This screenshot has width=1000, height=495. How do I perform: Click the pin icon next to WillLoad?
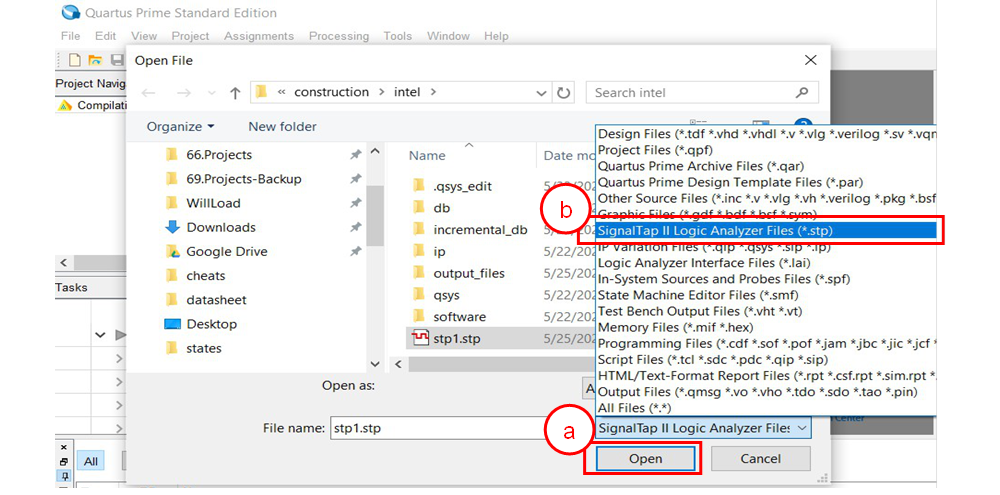tap(356, 203)
